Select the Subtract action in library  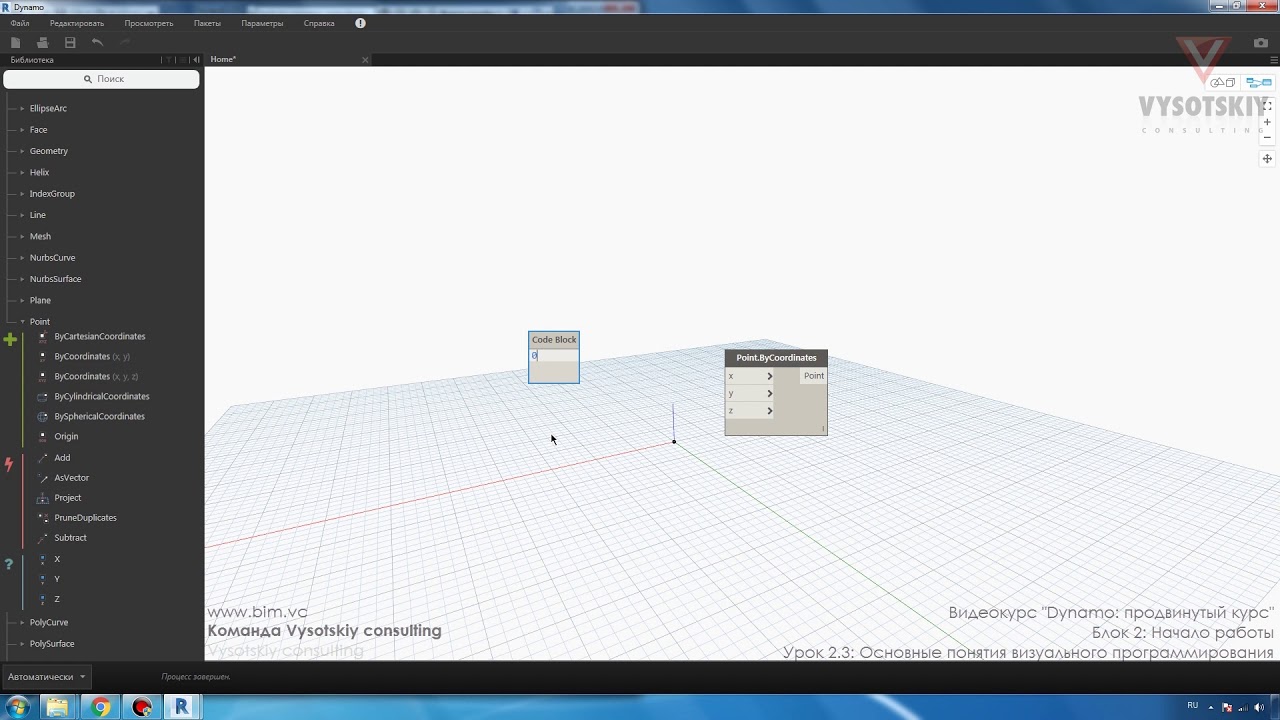point(70,538)
